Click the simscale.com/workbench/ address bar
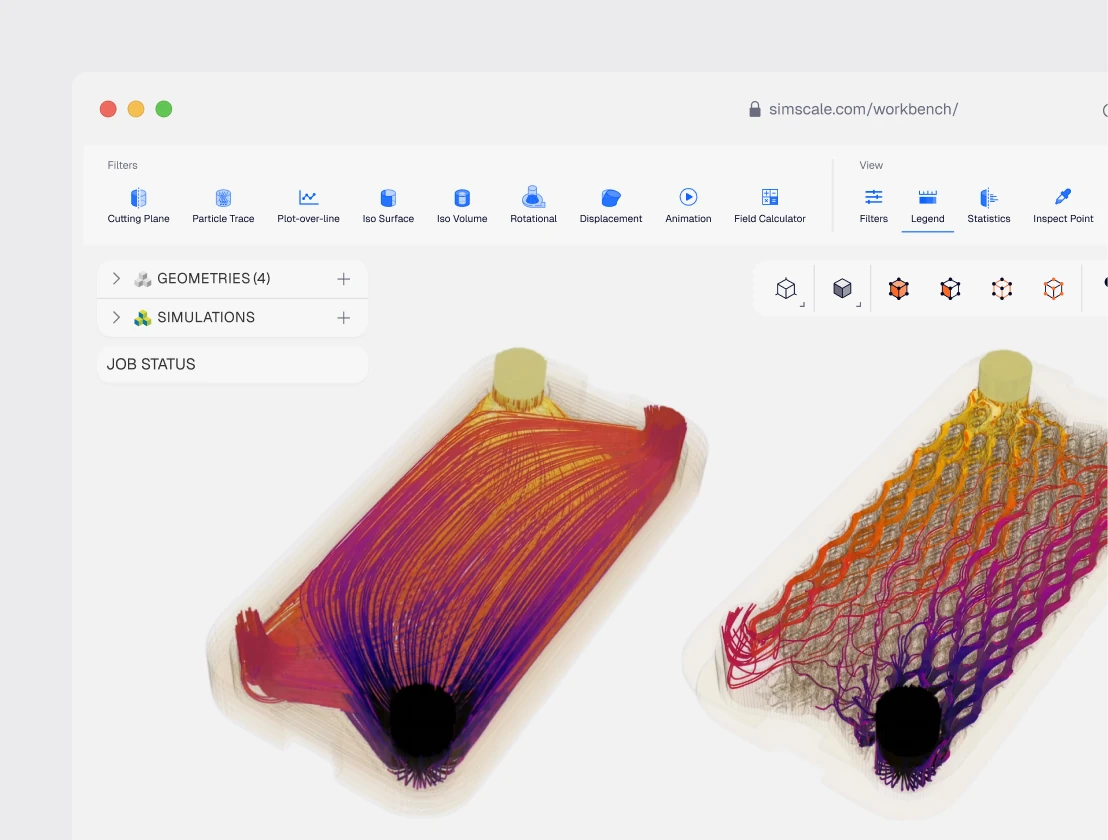Image resolution: width=1108 pixels, height=840 pixels. click(864, 109)
